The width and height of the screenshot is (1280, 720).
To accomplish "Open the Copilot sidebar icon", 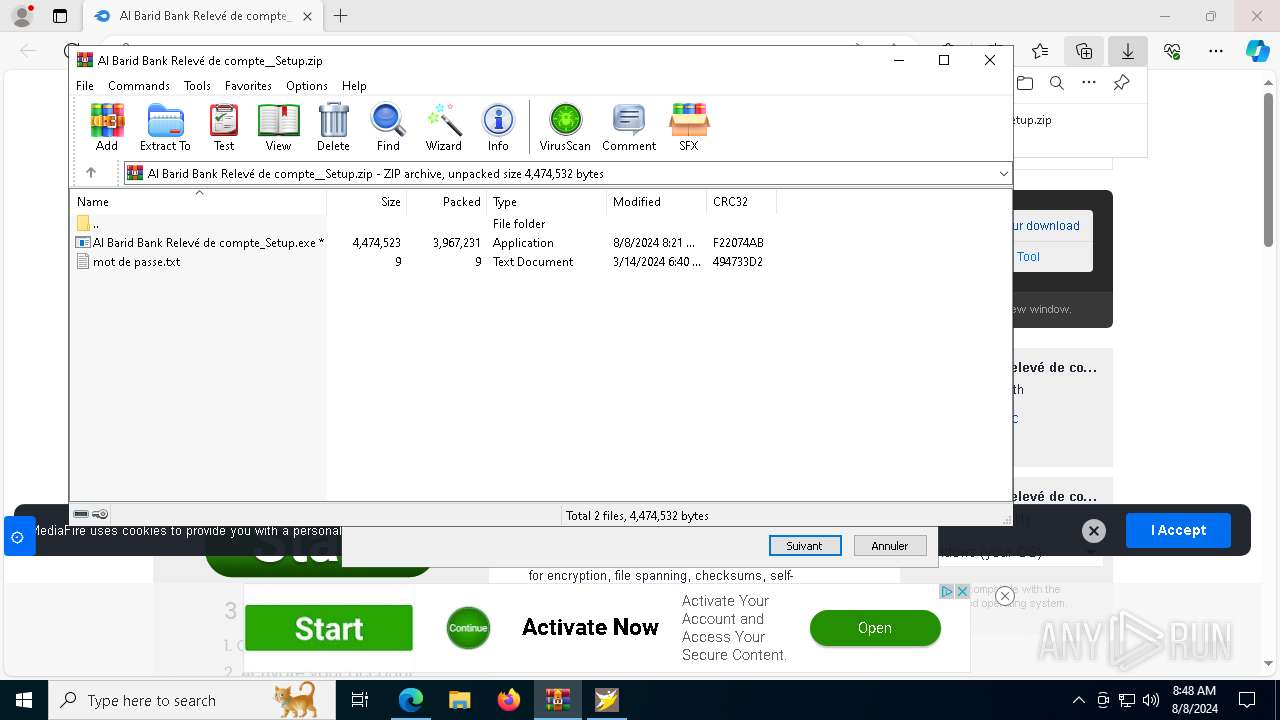I will [1258, 51].
